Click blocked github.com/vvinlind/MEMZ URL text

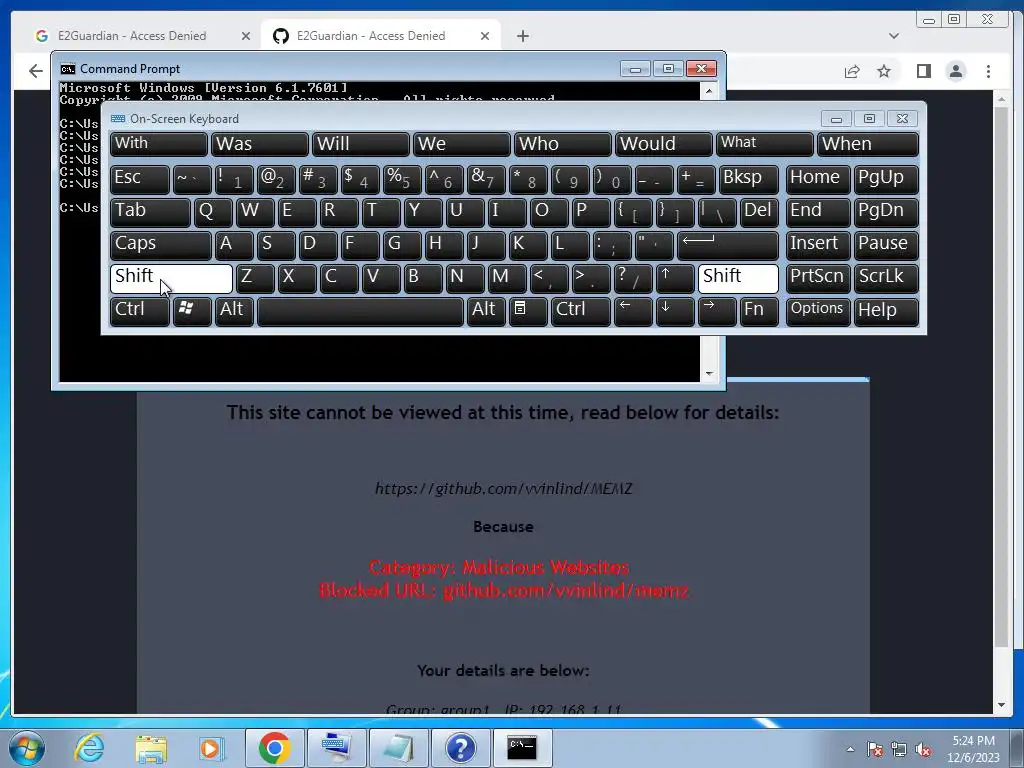[x=504, y=488]
